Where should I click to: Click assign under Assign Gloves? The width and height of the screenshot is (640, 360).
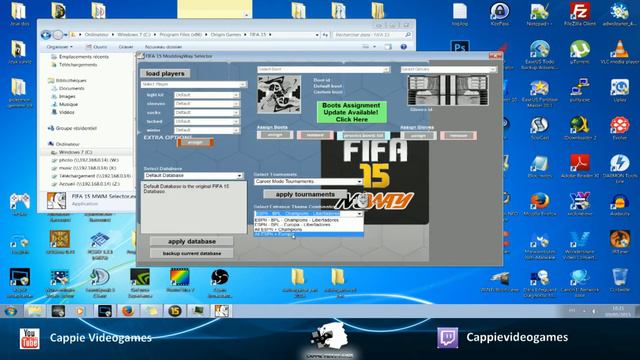pos(418,135)
